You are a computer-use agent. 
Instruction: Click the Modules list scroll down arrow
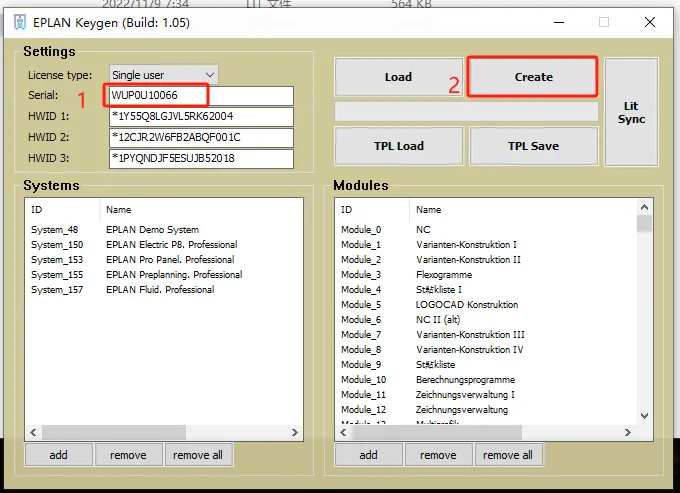[644, 416]
